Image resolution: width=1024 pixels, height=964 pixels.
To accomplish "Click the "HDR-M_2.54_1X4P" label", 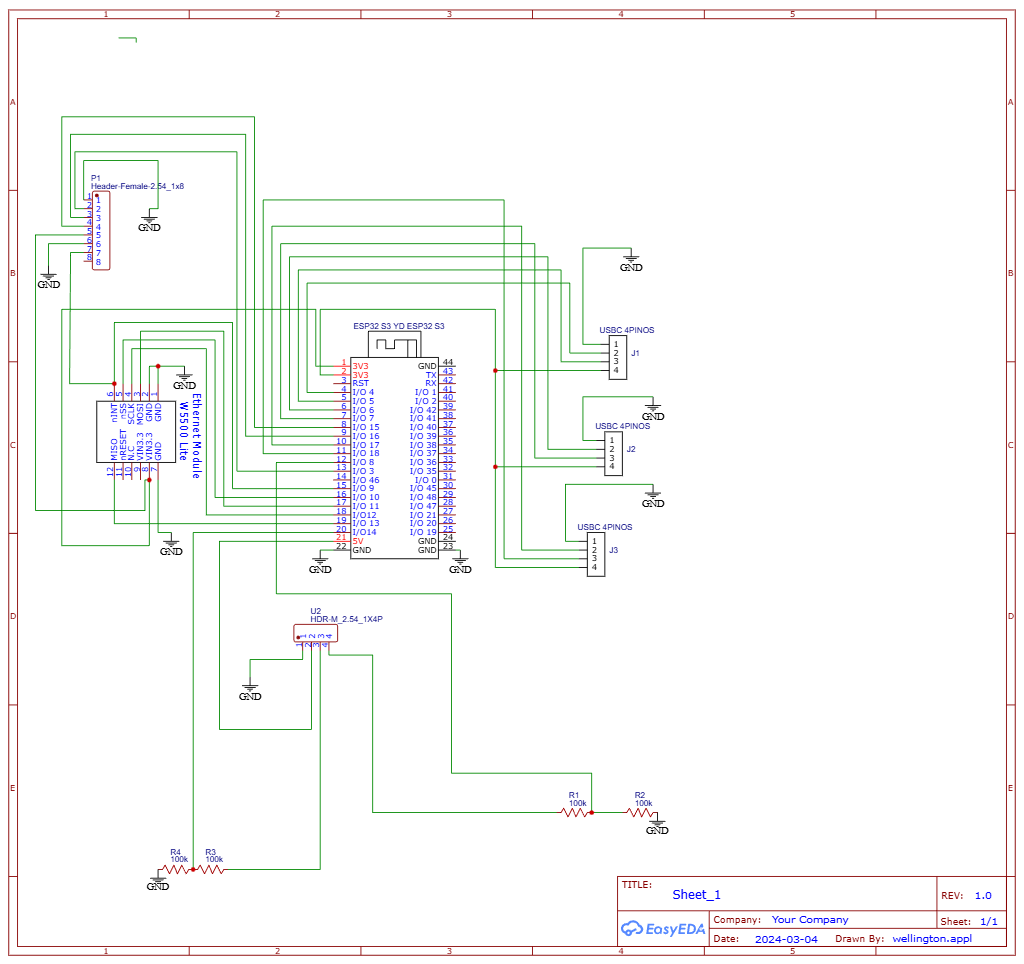I will pyautogui.click(x=346, y=619).
